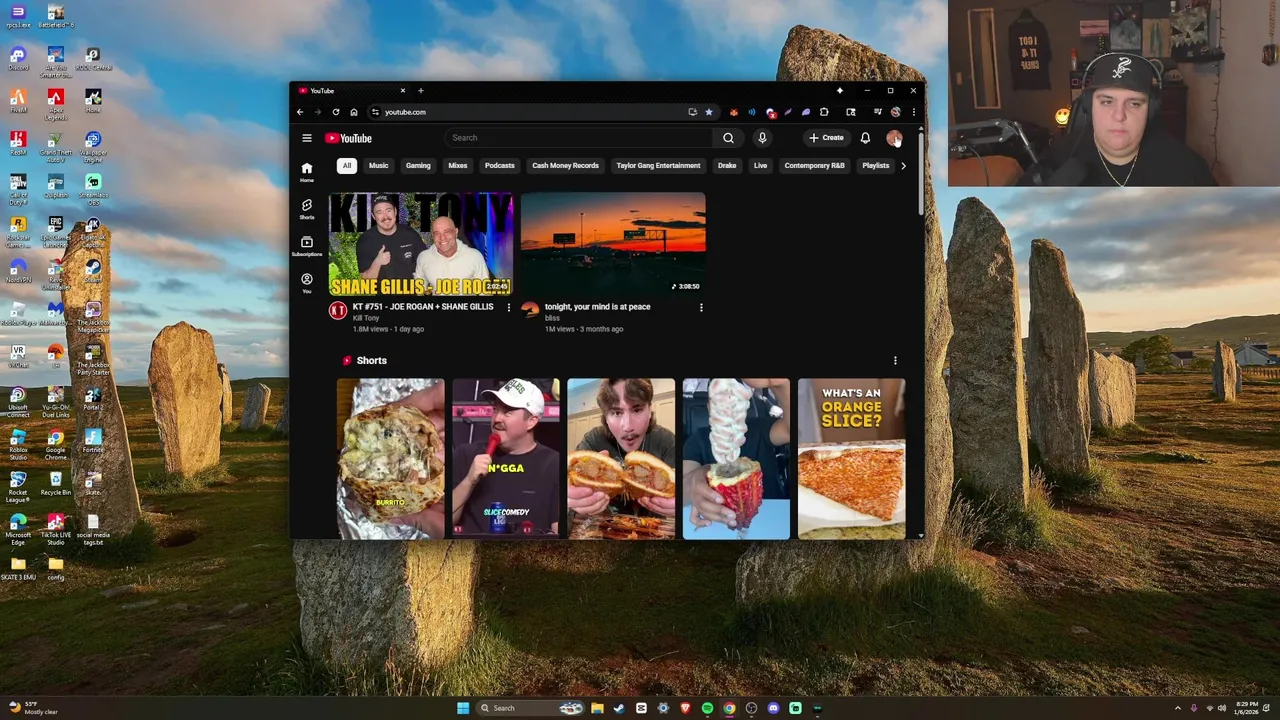Open a new browser tab
This screenshot has width=1280, height=720.
(420, 91)
